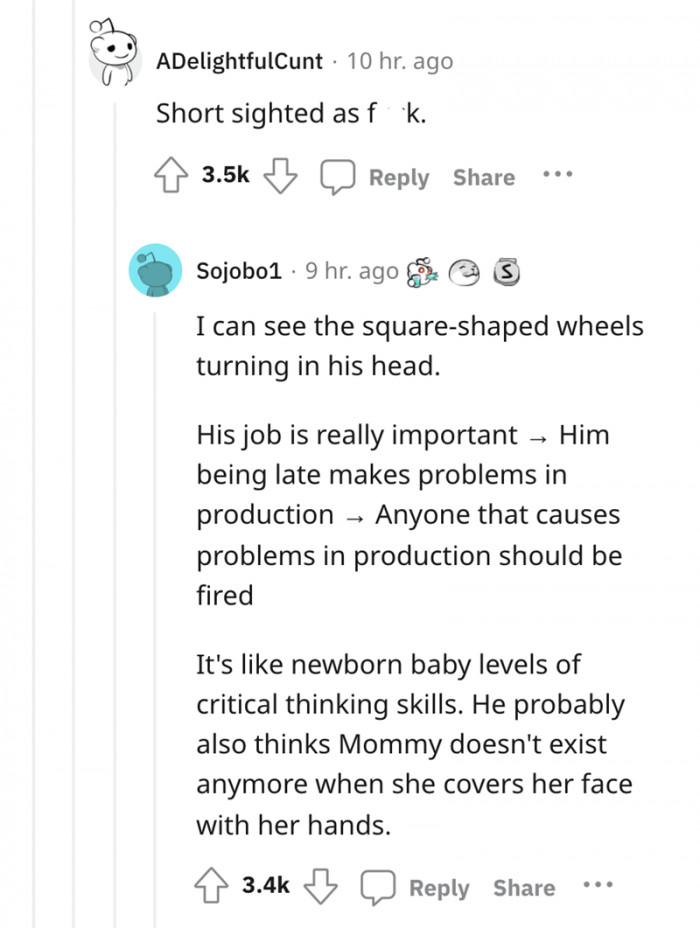Share ADelightfulCunt's comment
700x928 pixels.
[x=484, y=177]
